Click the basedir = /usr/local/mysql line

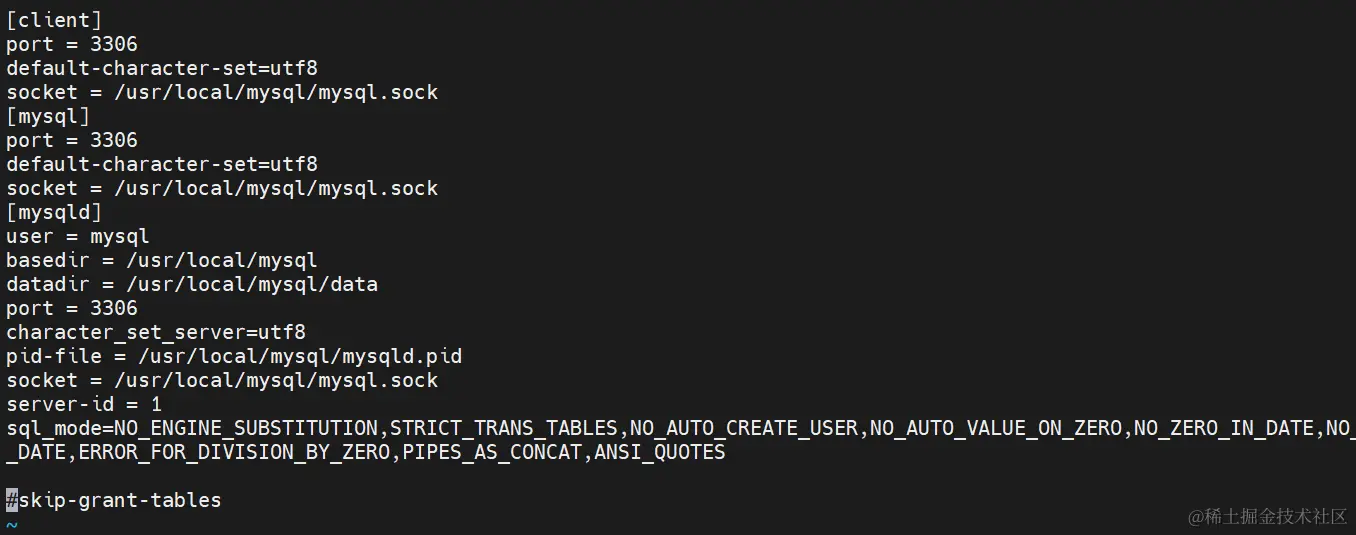(162, 260)
